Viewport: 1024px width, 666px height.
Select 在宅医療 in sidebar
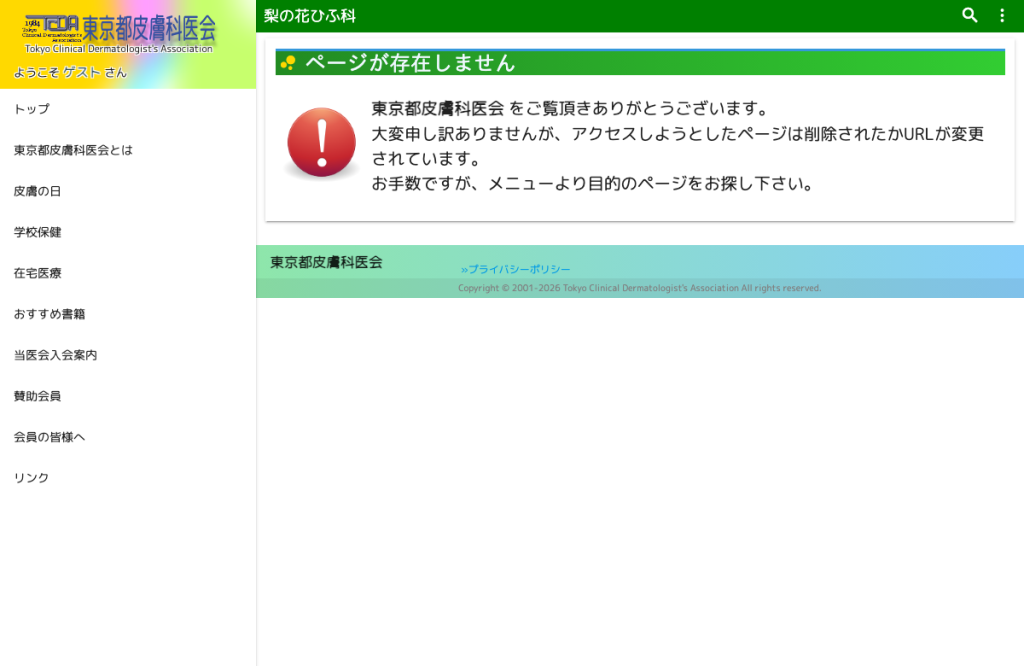128,273
